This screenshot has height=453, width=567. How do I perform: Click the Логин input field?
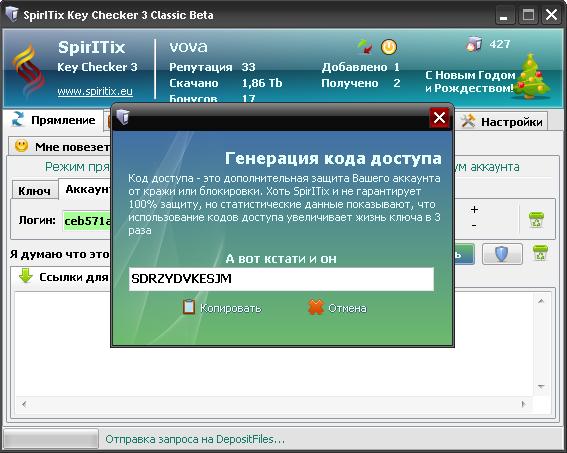coord(86,221)
